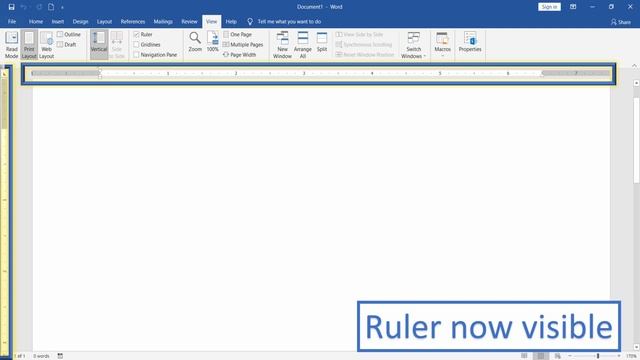Open SharePoint Properties

tap(470, 42)
